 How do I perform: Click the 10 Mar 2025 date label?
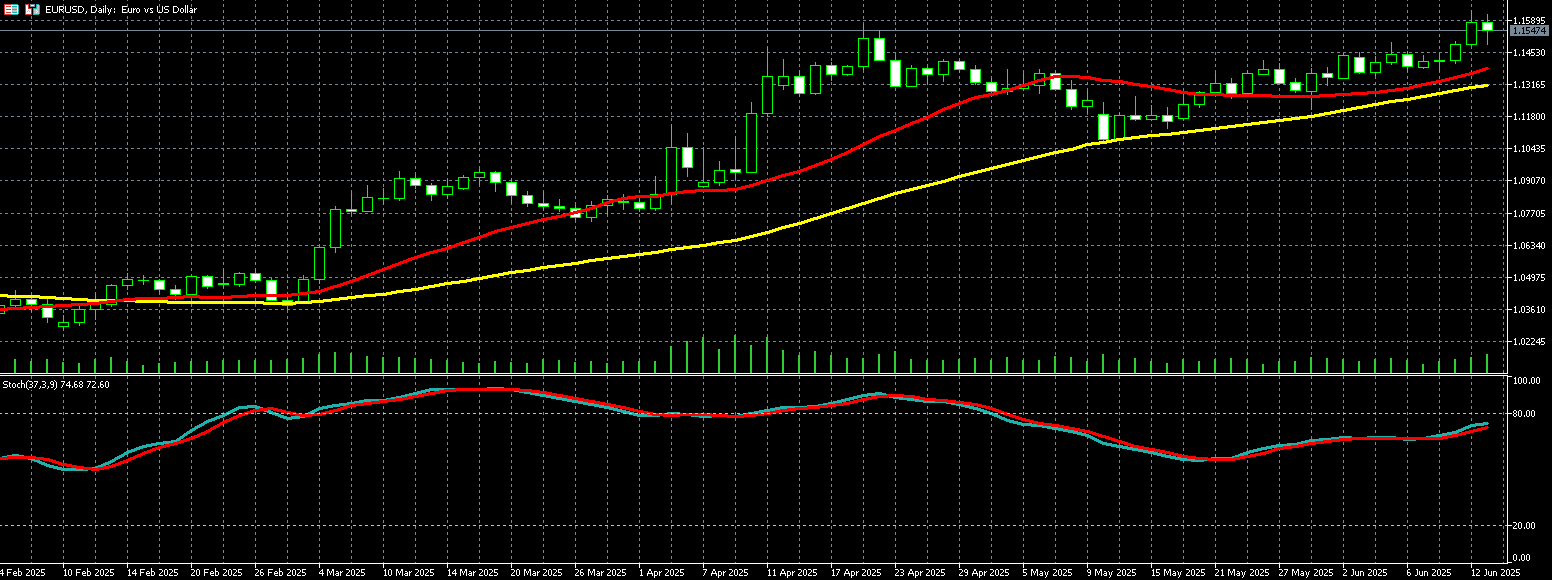pos(408,573)
